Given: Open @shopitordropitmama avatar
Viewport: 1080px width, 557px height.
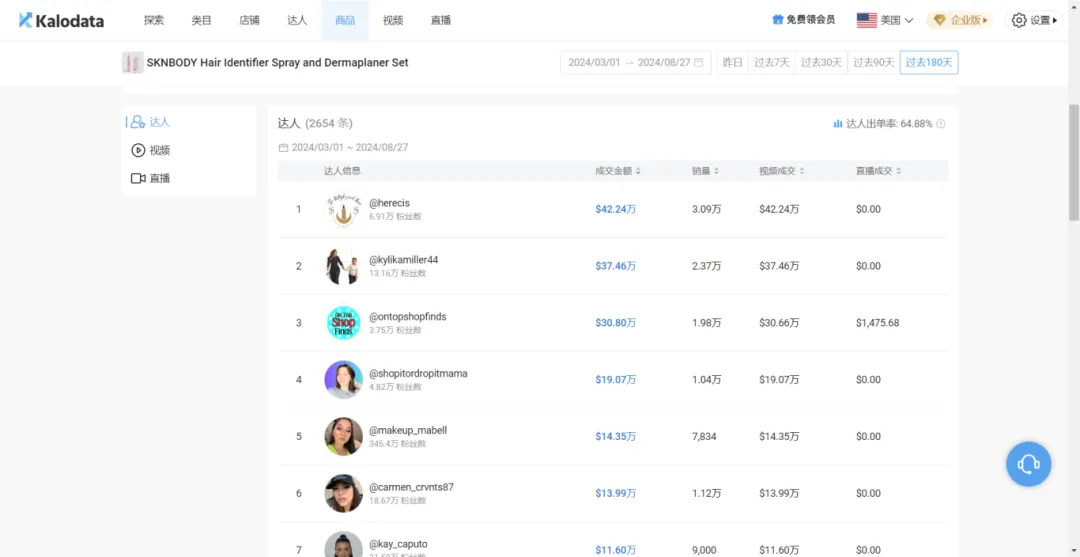Looking at the screenshot, I should click(343, 379).
